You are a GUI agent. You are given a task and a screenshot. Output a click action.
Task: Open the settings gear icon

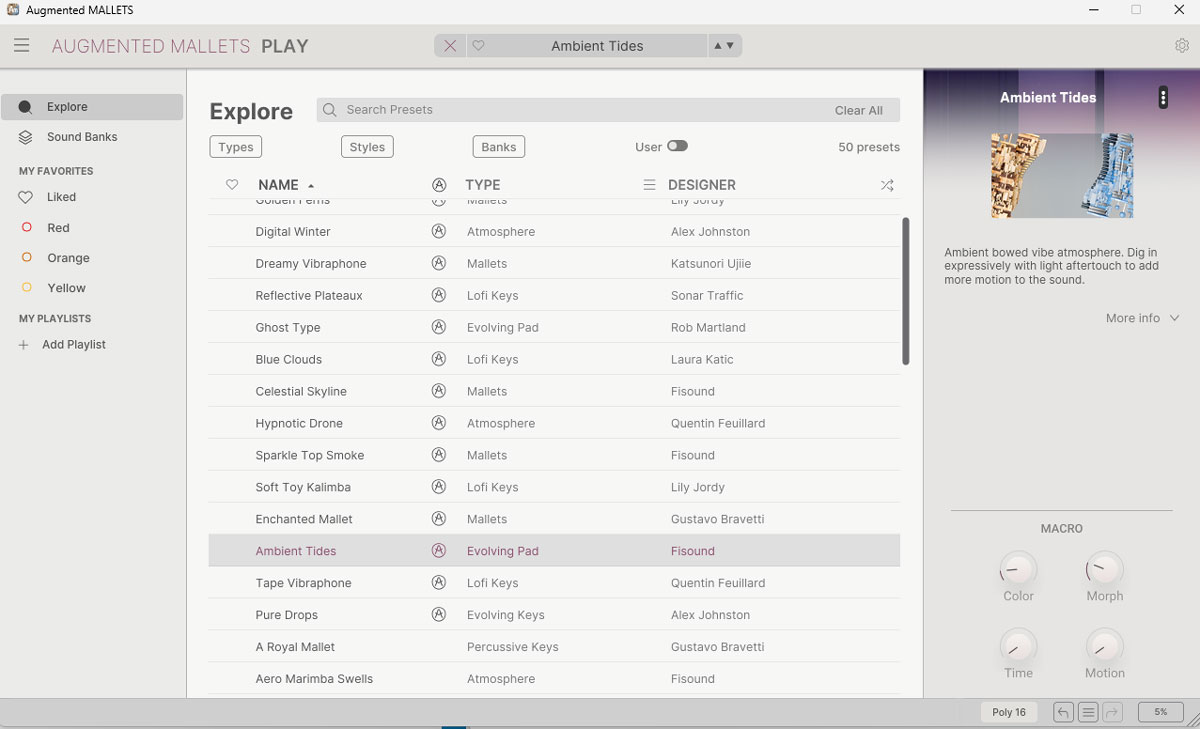1182,46
